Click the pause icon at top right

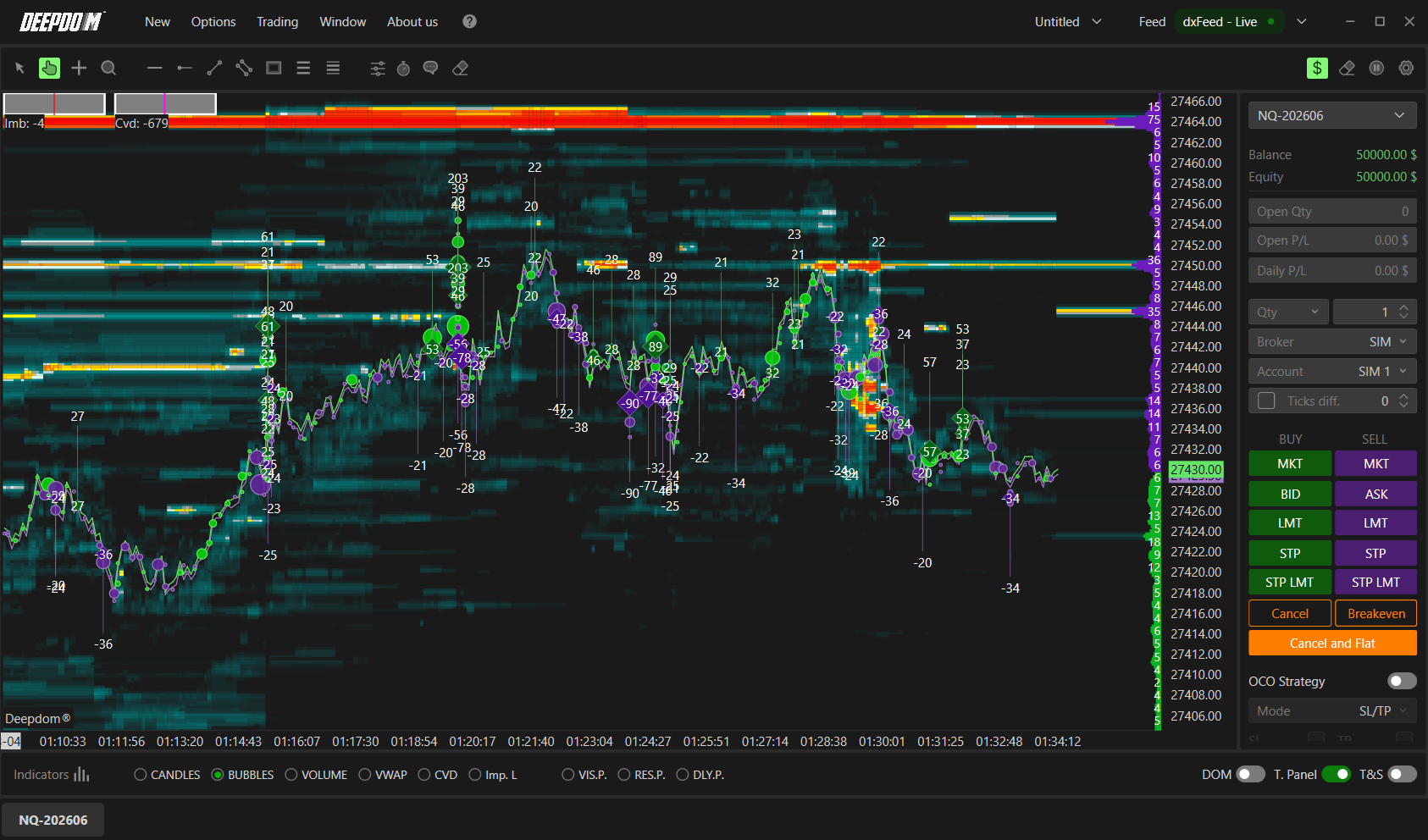[1376, 68]
